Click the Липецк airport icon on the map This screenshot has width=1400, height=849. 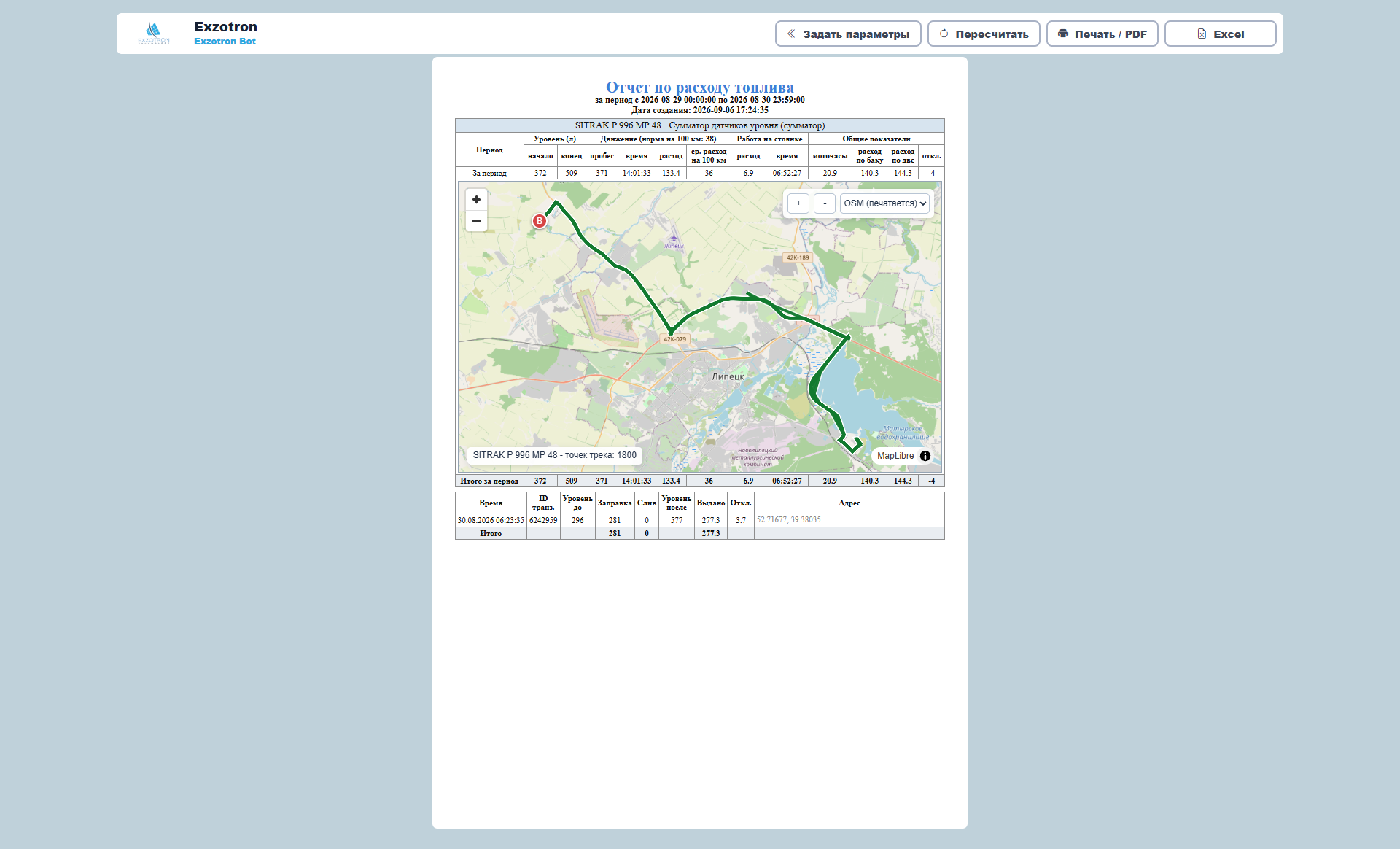(674, 237)
